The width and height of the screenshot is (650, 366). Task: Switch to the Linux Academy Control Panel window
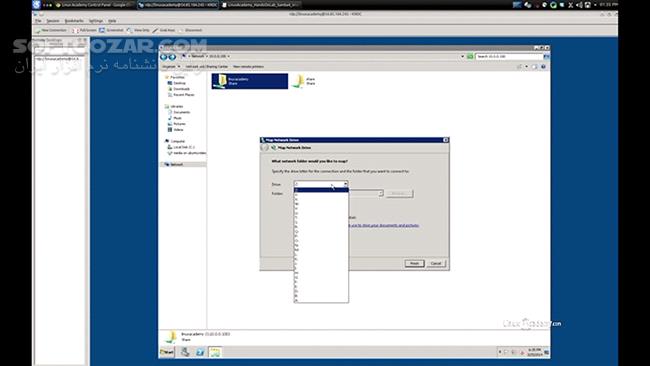94,5
